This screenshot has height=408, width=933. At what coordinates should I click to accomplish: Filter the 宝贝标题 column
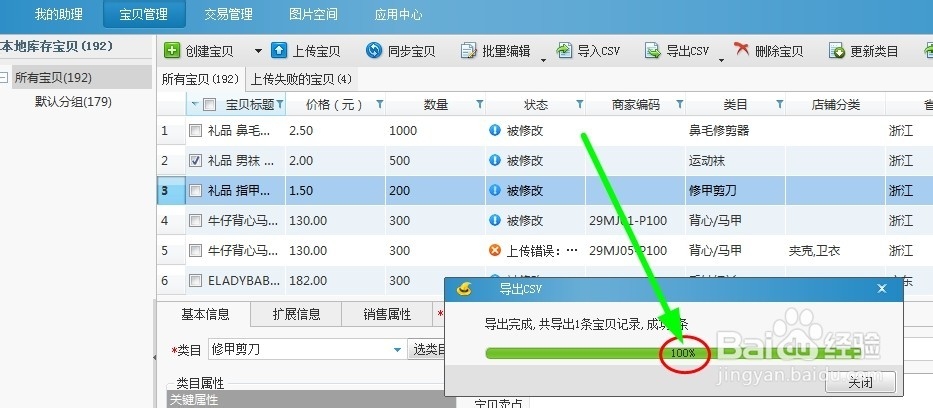pos(280,105)
